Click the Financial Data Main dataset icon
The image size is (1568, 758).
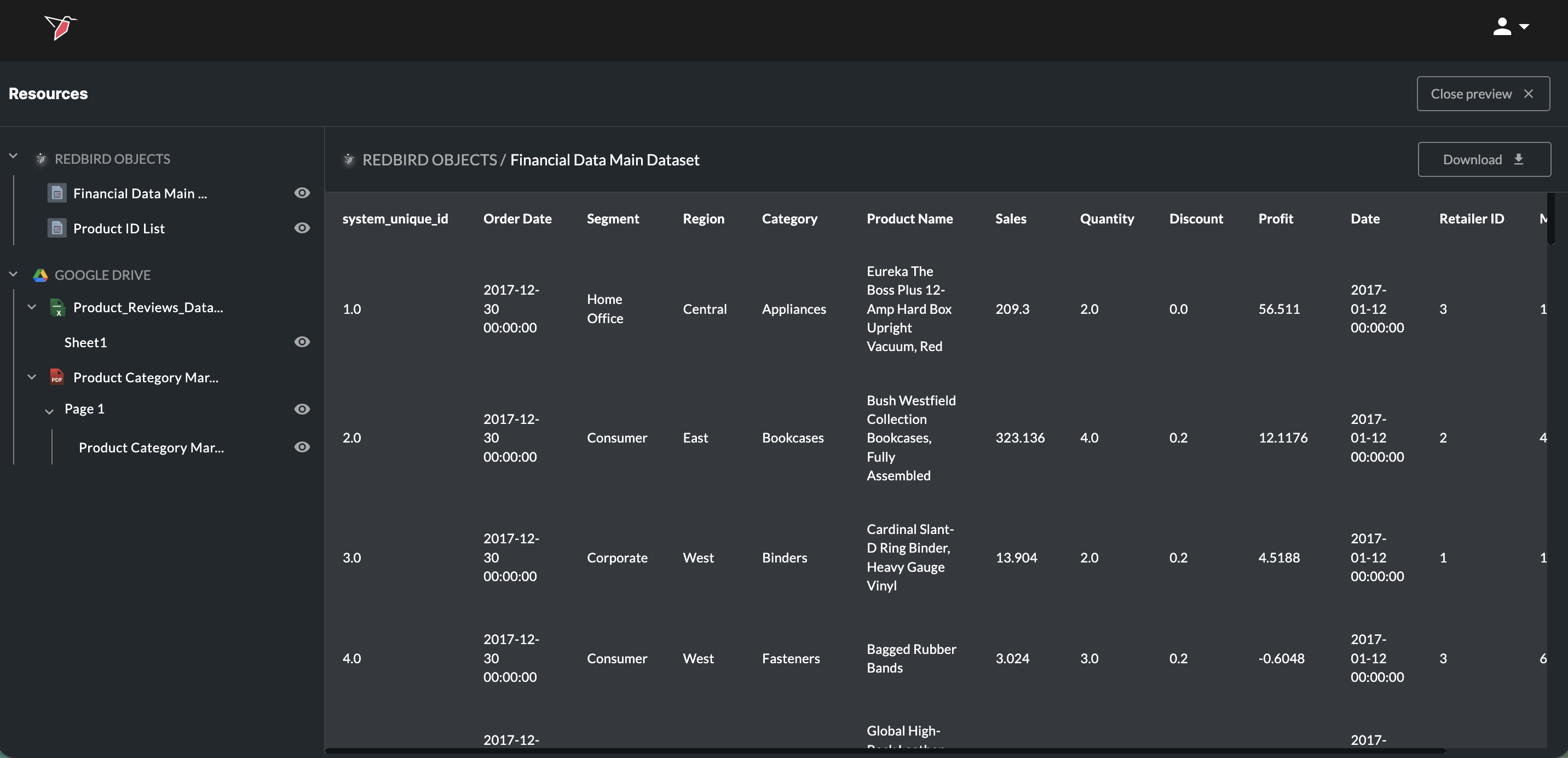56,194
